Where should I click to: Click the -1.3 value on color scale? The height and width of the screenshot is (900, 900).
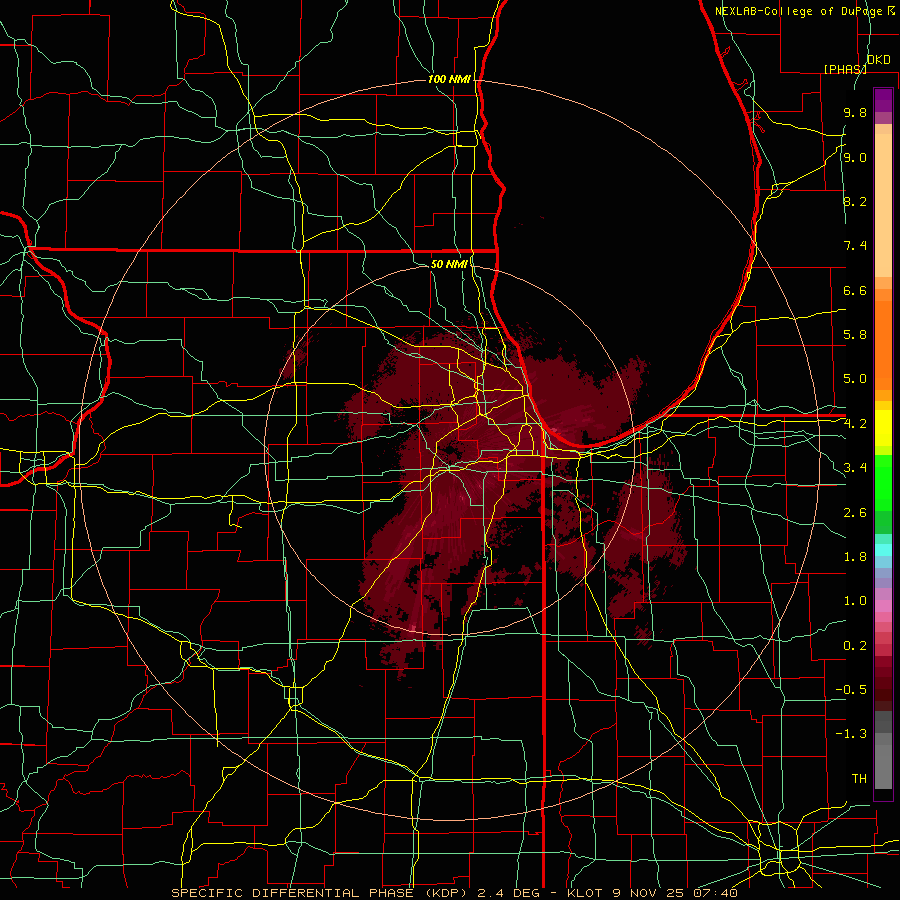click(x=851, y=734)
